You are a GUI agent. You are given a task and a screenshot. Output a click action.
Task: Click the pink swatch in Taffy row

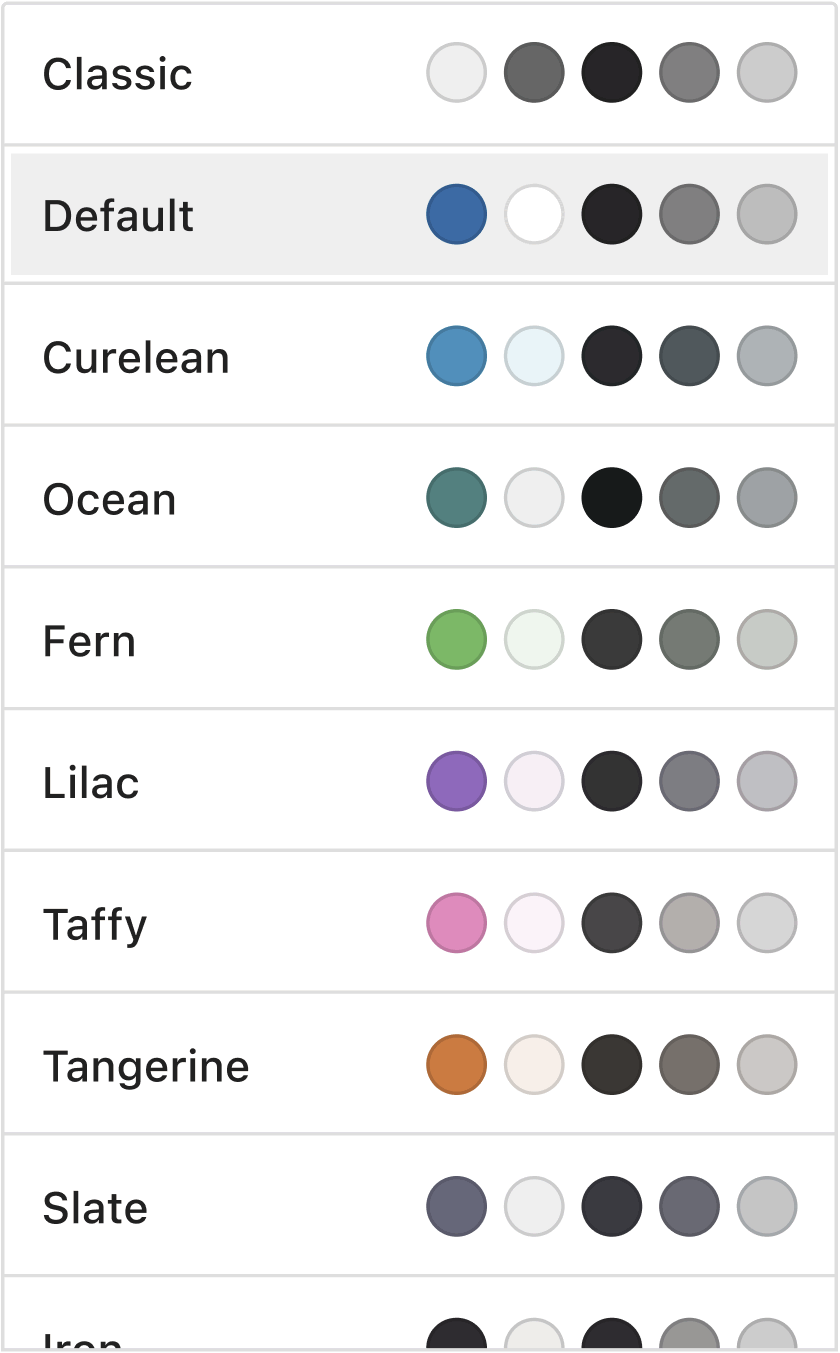456,924
